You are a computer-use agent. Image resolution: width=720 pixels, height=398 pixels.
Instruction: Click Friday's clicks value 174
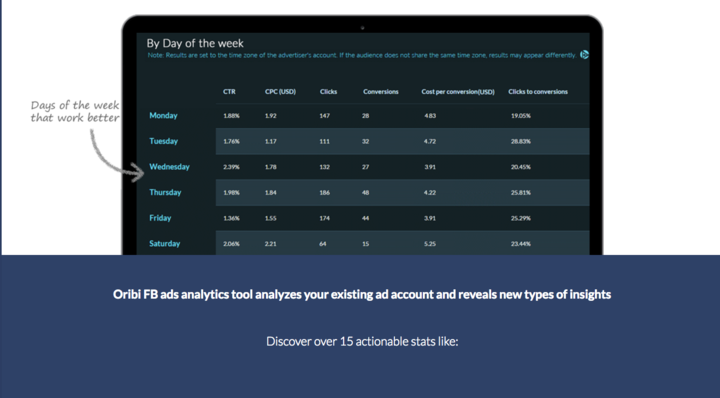[x=325, y=219]
